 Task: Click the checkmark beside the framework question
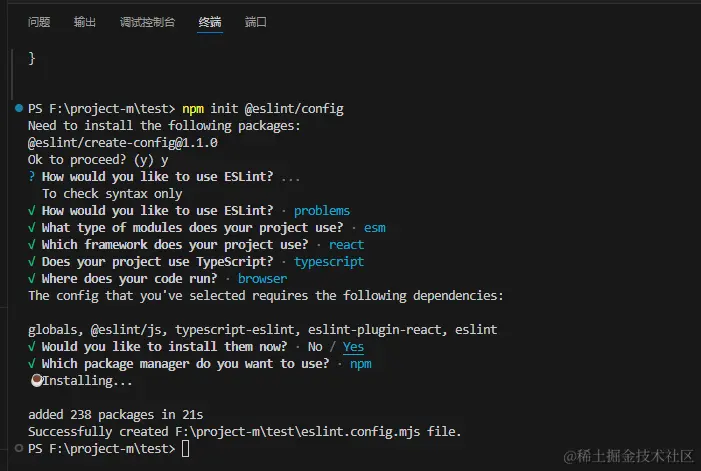(32, 244)
